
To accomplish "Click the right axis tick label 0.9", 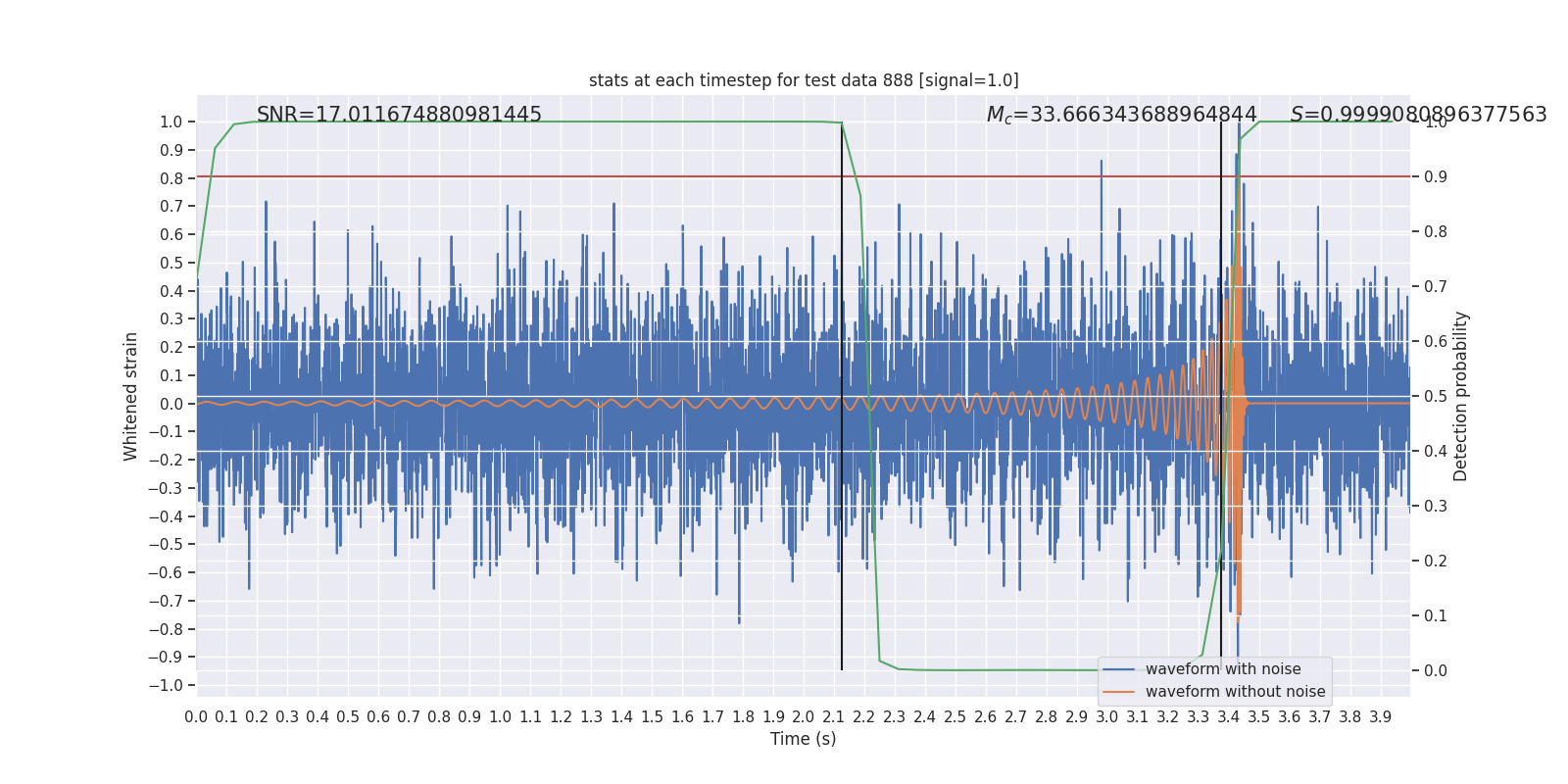I will pyautogui.click(x=1436, y=176).
